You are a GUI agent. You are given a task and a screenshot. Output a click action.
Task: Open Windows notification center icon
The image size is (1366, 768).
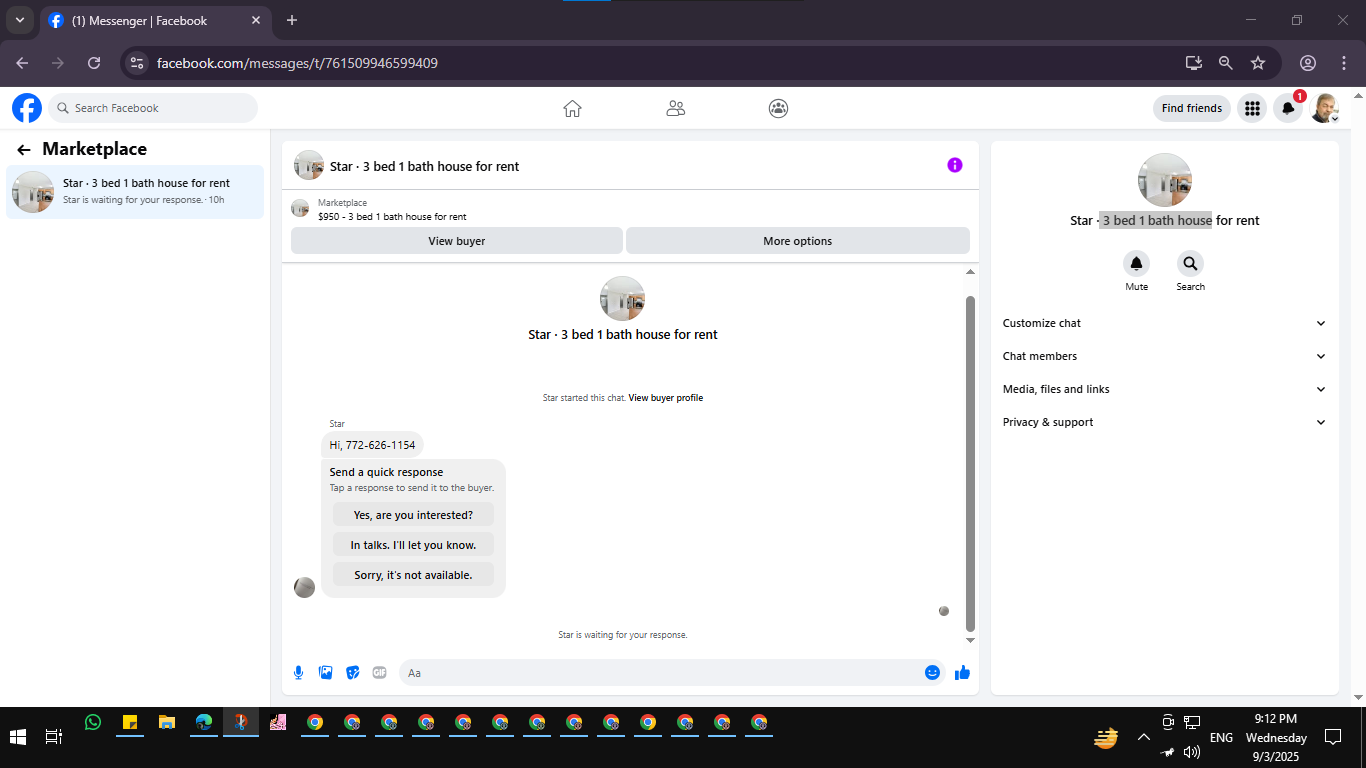click(x=1332, y=738)
